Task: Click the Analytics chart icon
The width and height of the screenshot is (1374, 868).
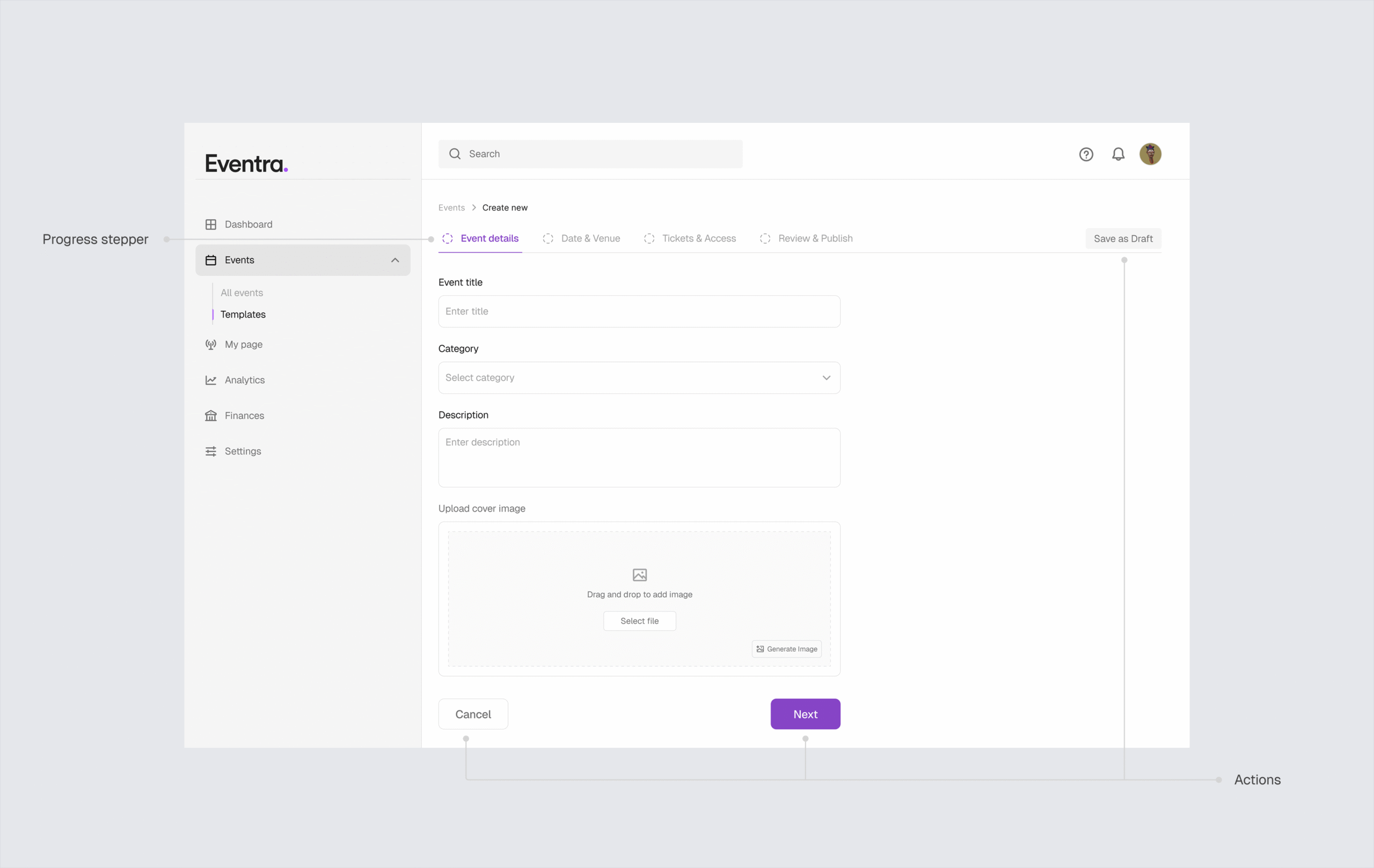Action: point(210,380)
